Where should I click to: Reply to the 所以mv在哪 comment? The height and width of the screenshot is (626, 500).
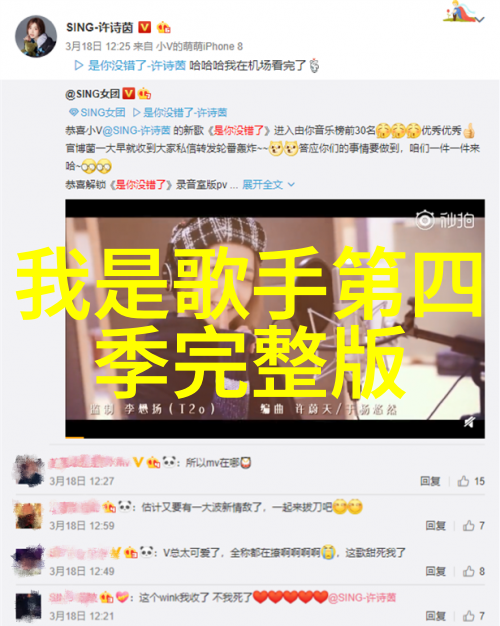tap(430, 481)
